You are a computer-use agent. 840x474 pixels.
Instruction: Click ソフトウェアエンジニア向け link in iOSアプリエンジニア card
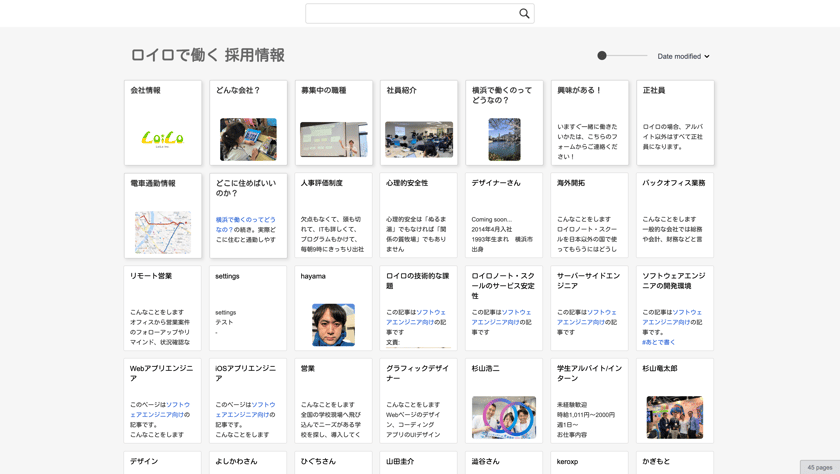click(x=245, y=410)
